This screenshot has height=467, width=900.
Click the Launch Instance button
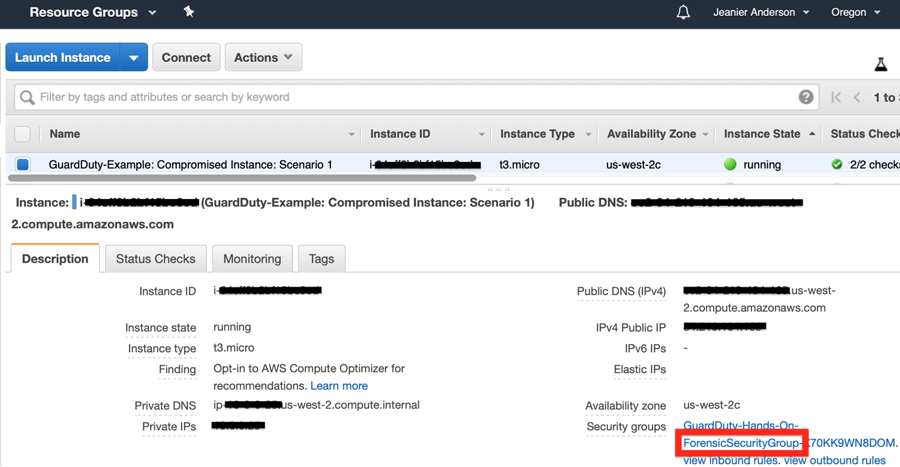(x=63, y=57)
